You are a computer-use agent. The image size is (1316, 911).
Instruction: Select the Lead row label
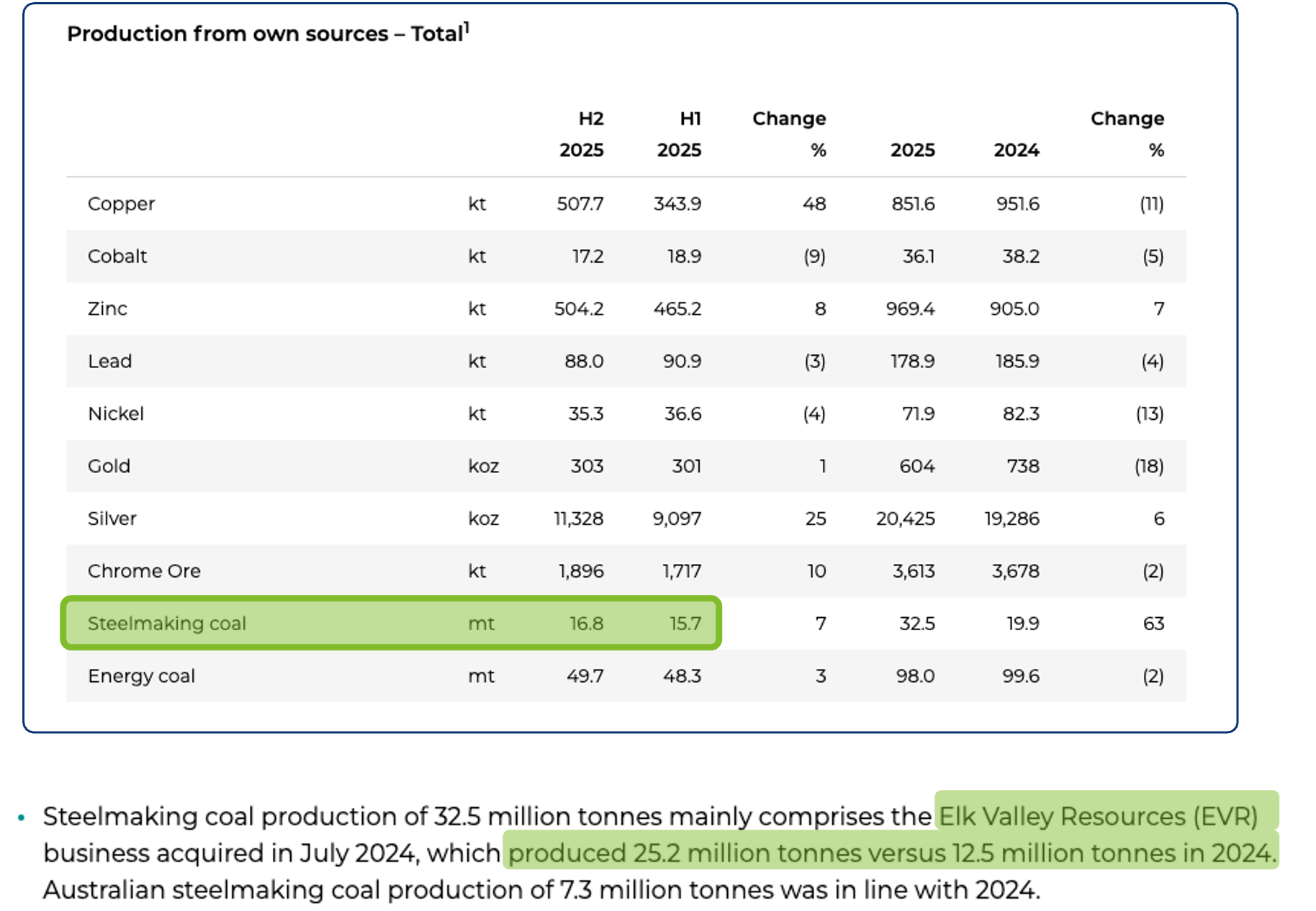click(x=109, y=362)
